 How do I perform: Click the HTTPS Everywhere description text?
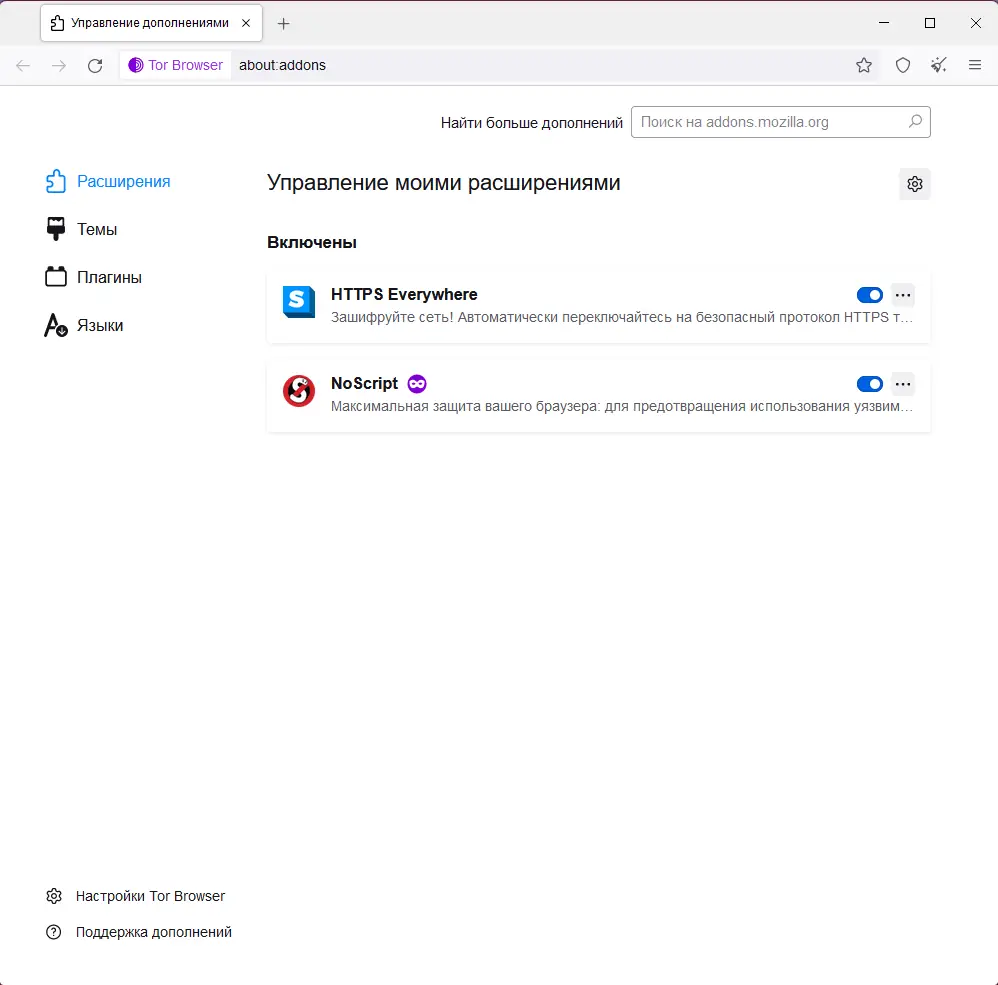(x=622, y=317)
